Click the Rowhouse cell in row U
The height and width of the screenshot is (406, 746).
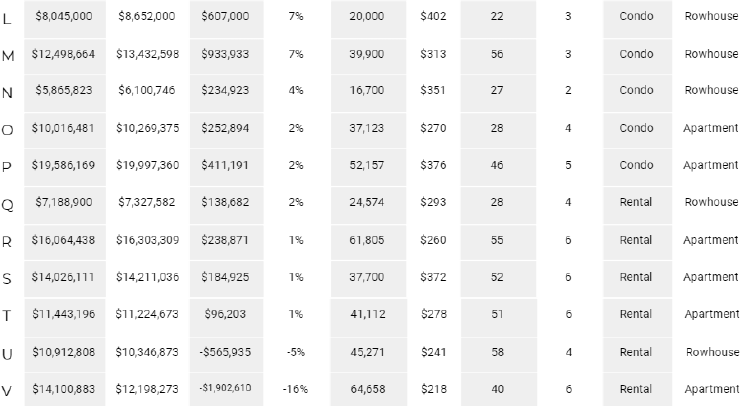click(711, 351)
